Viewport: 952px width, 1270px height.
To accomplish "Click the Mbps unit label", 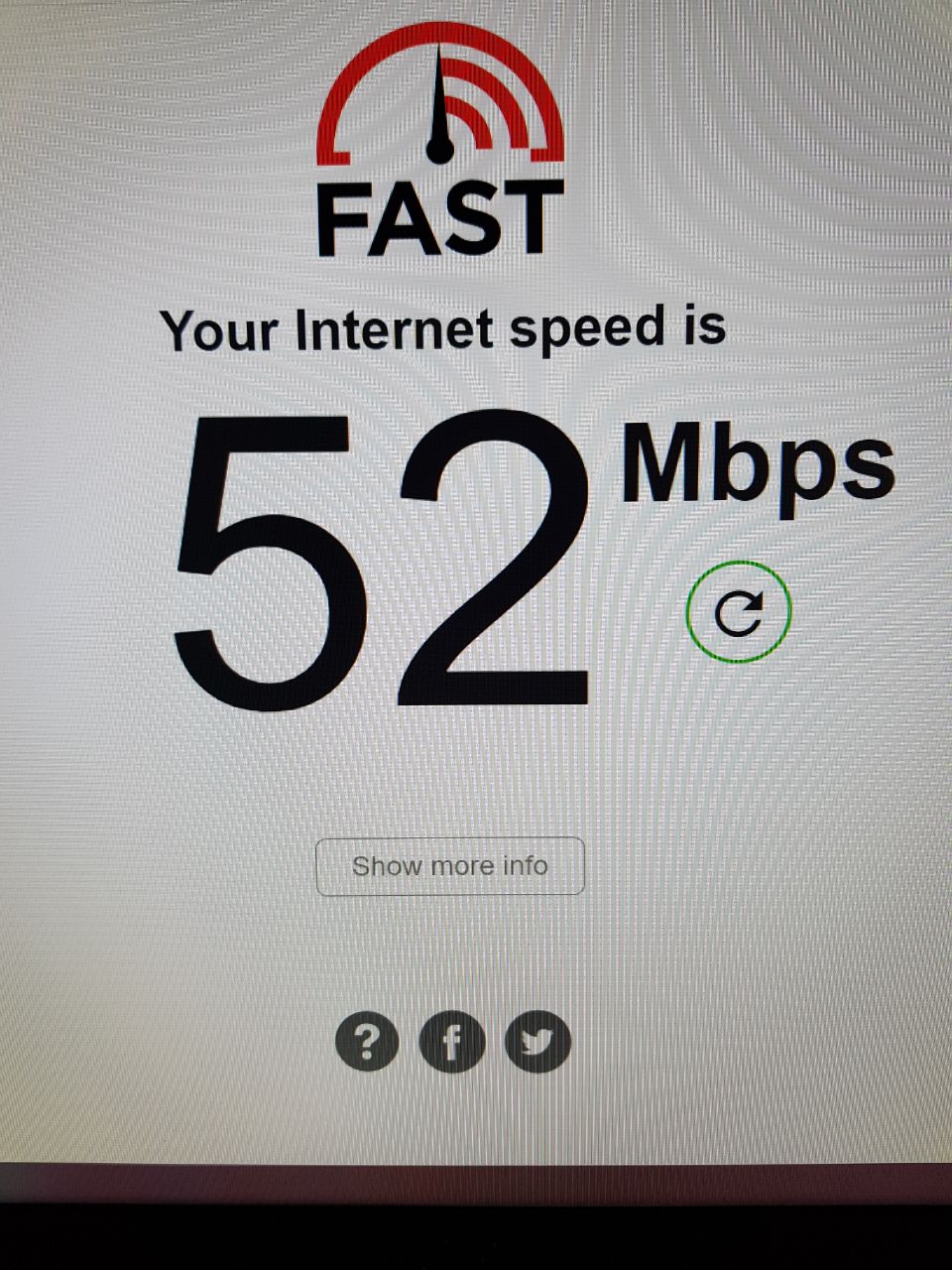I will click(759, 464).
